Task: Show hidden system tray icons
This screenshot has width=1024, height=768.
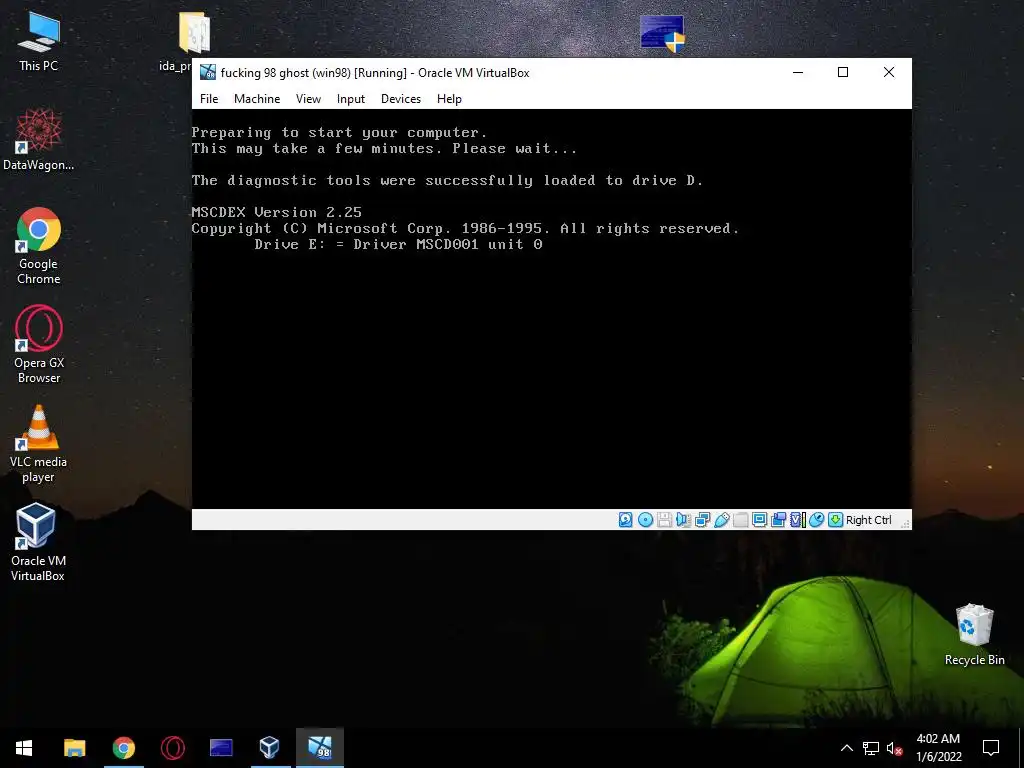Action: click(x=846, y=748)
